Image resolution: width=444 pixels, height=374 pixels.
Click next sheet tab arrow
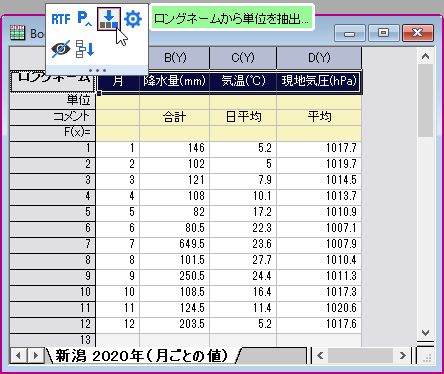coord(35,356)
